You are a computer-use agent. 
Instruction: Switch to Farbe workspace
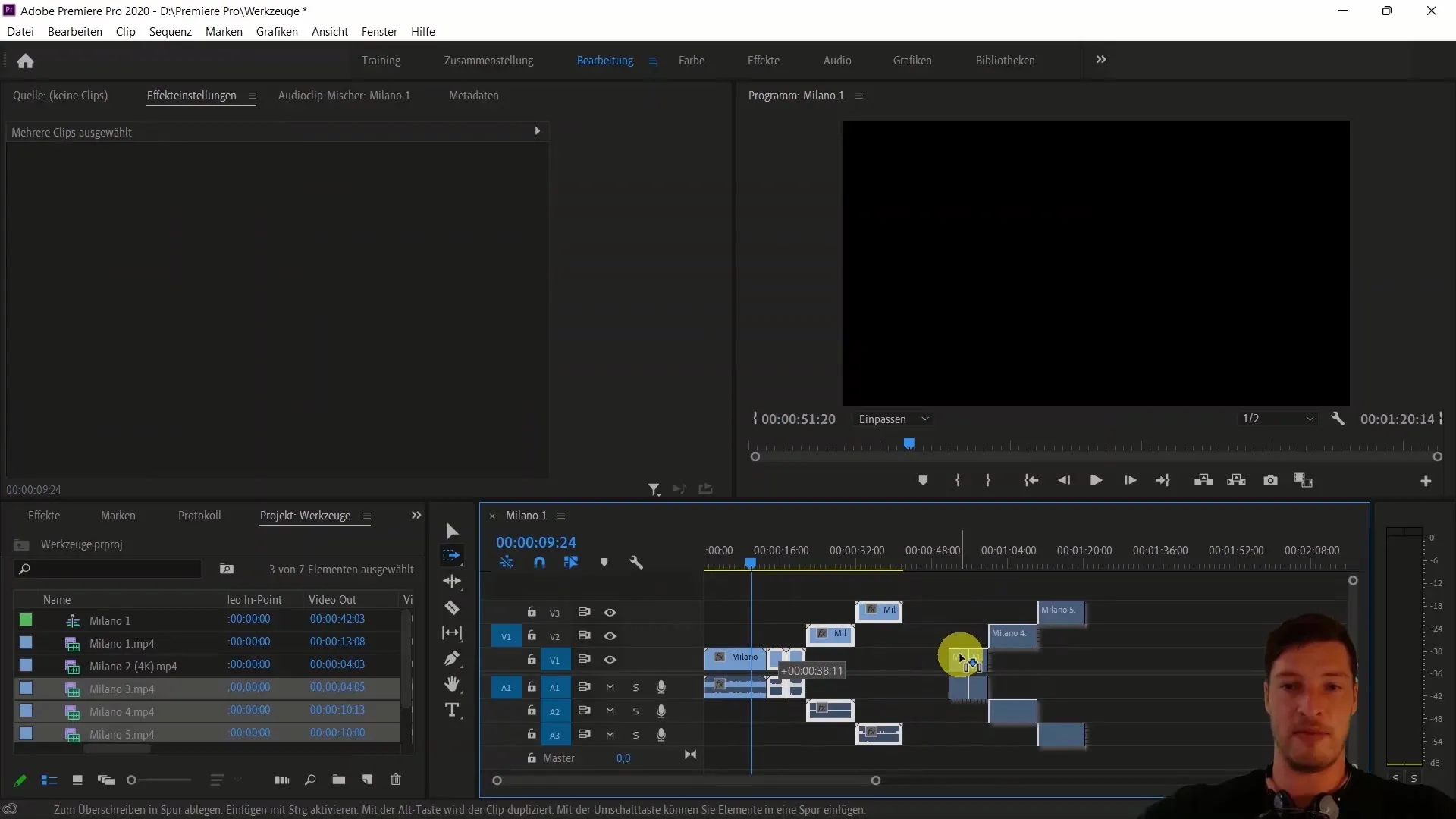(x=692, y=61)
